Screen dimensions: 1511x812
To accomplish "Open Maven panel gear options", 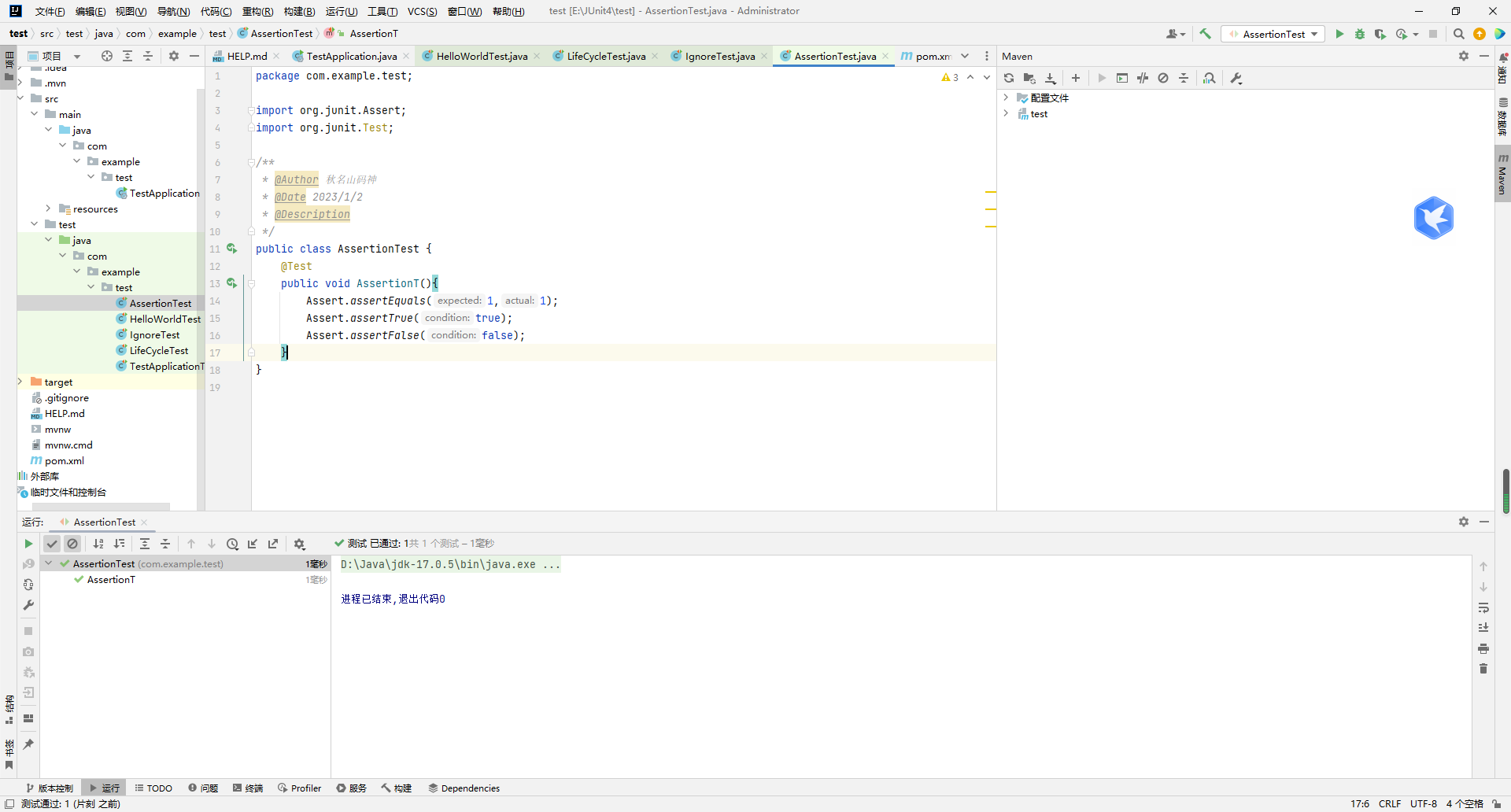I will click(x=1464, y=56).
